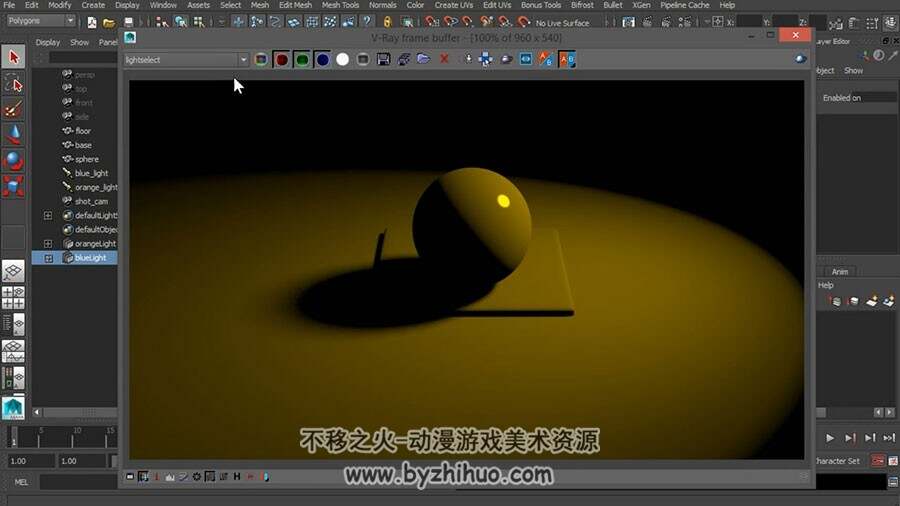The height and width of the screenshot is (506, 900).
Task: Click the playback start time 1.00 field
Action: click(82, 461)
